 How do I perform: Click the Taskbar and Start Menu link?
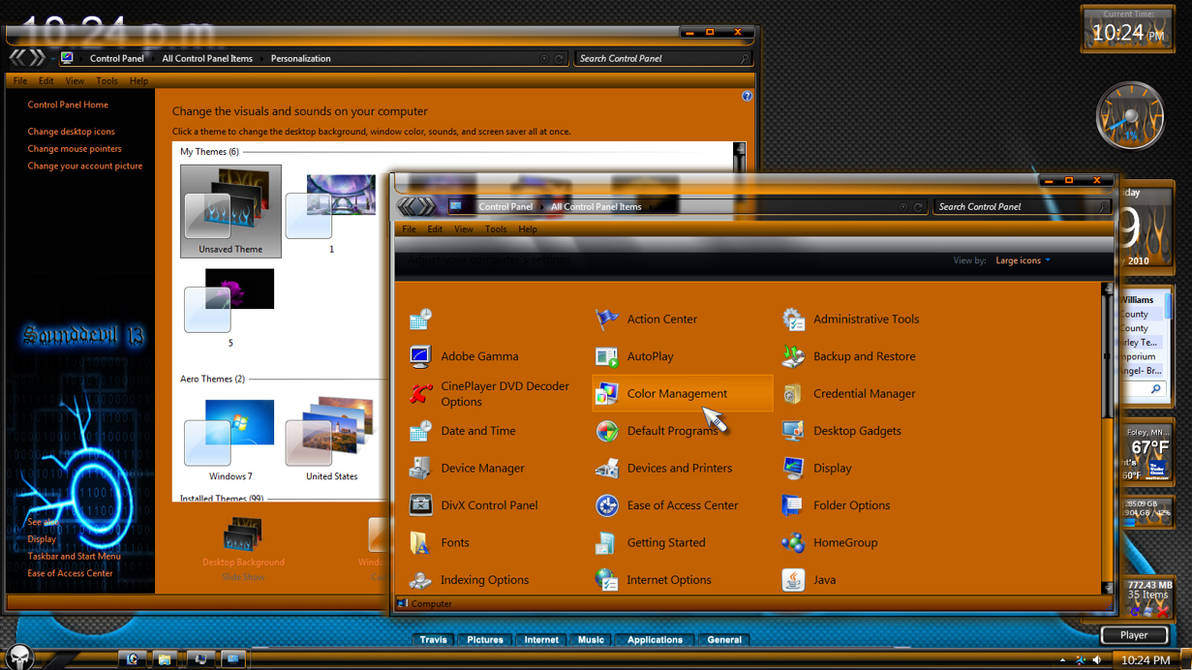click(x=74, y=556)
